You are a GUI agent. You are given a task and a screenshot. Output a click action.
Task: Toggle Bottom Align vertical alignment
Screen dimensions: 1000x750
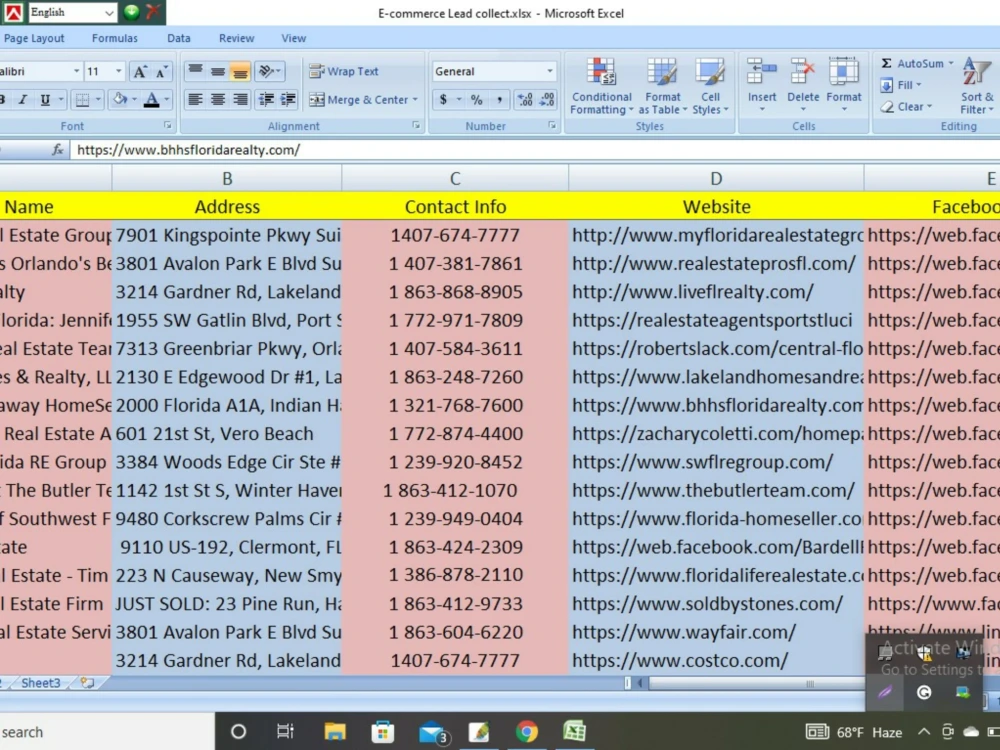tap(240, 71)
